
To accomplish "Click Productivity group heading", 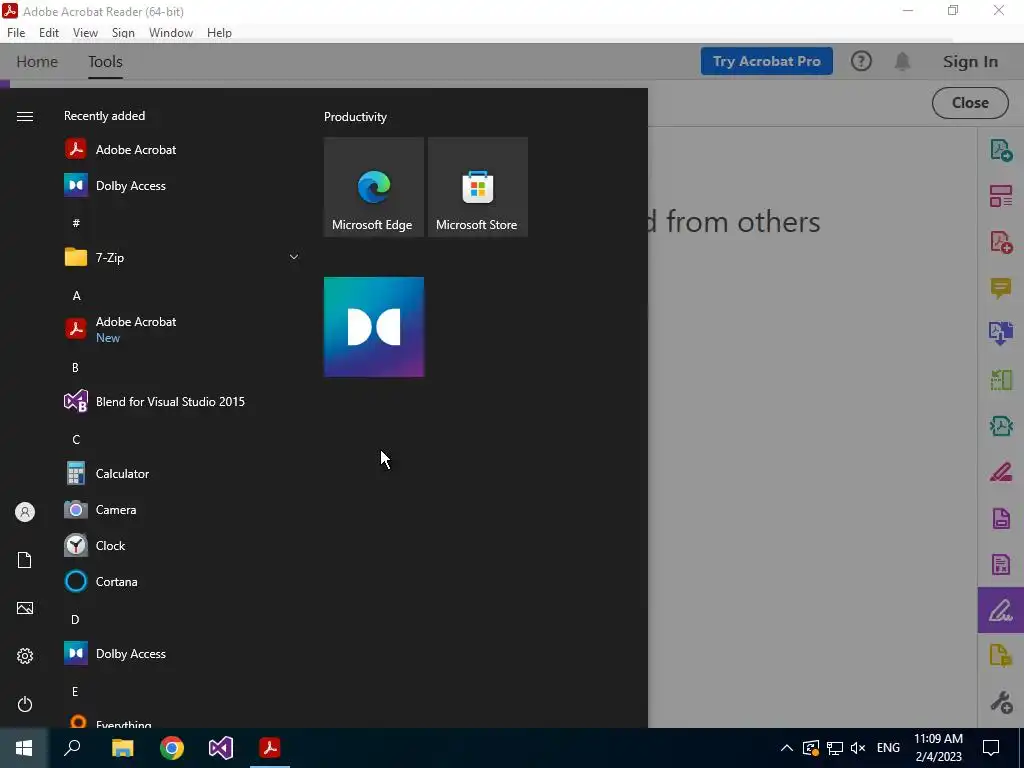I will coord(355,117).
